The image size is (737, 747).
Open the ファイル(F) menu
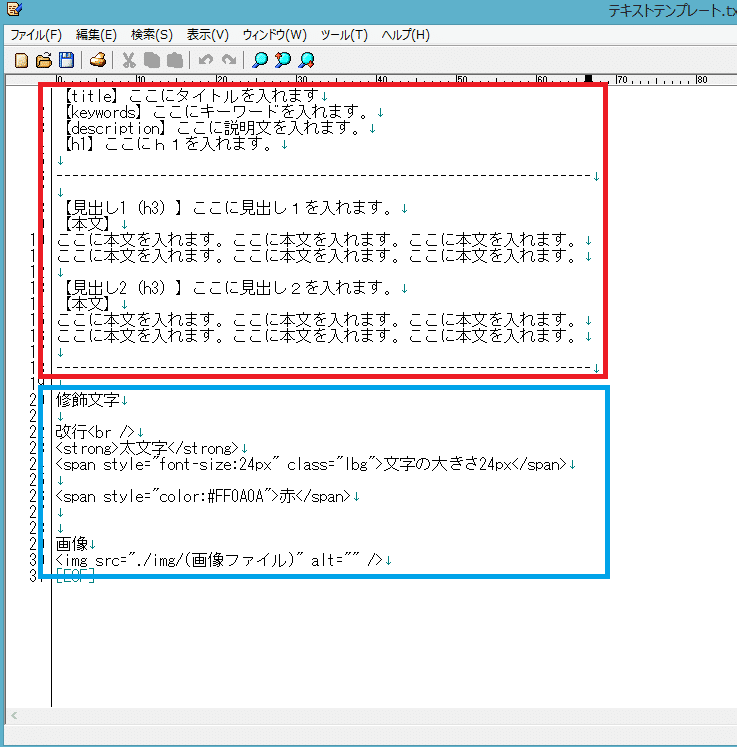tap(36, 35)
